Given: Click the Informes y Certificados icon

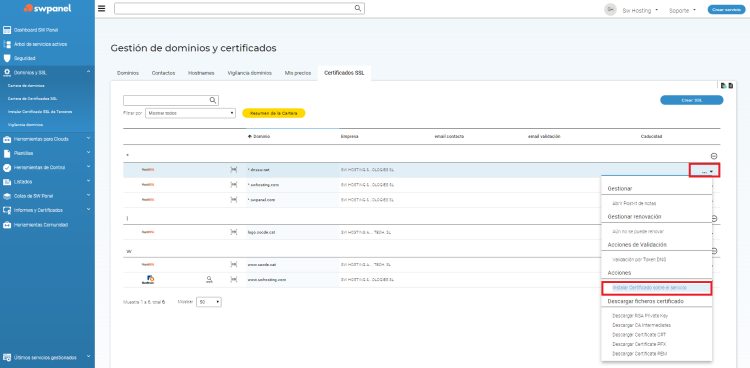Looking at the screenshot, I should click(7, 210).
